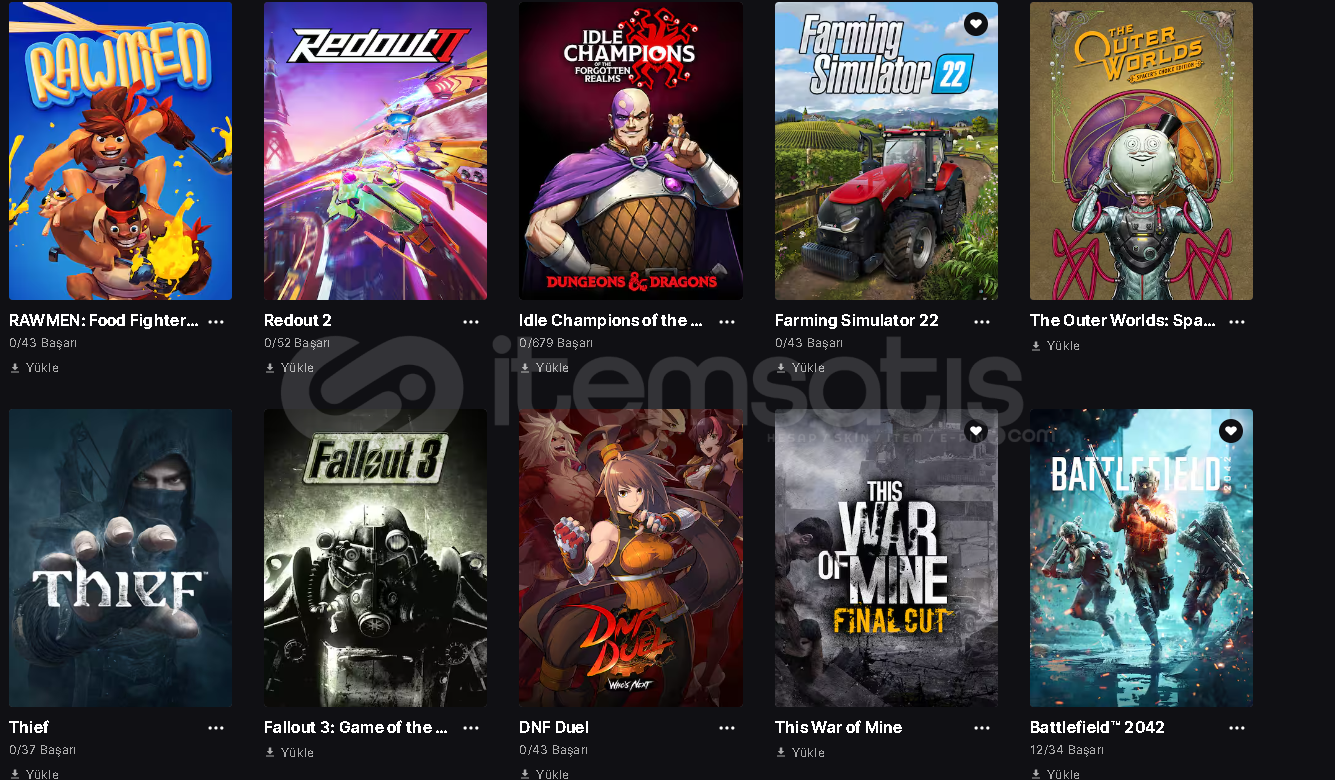Open the three-dot menu for This War of Mine
The height and width of the screenshot is (780, 1335).
982,728
